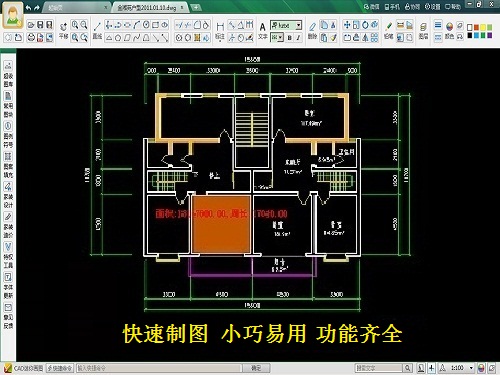Select the orange filled room in drawing
Image resolution: width=500 pixels, height=375 pixels.
[221, 224]
